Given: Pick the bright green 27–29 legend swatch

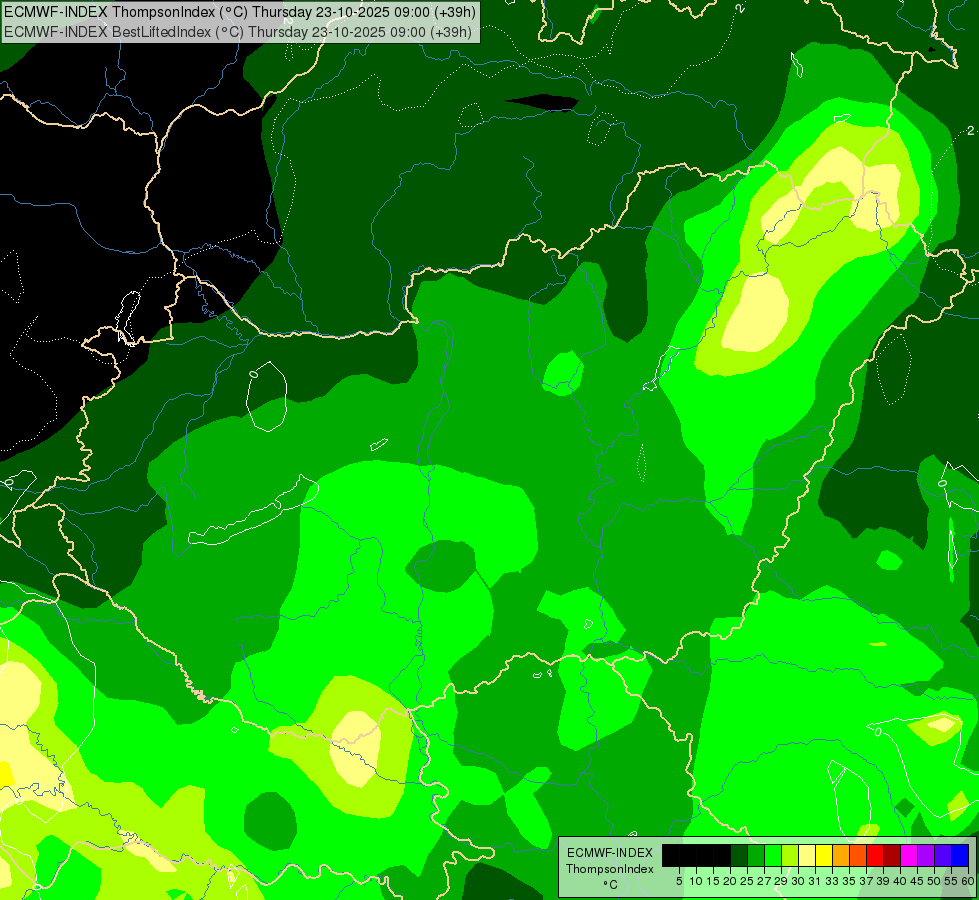Looking at the screenshot, I should [773, 855].
